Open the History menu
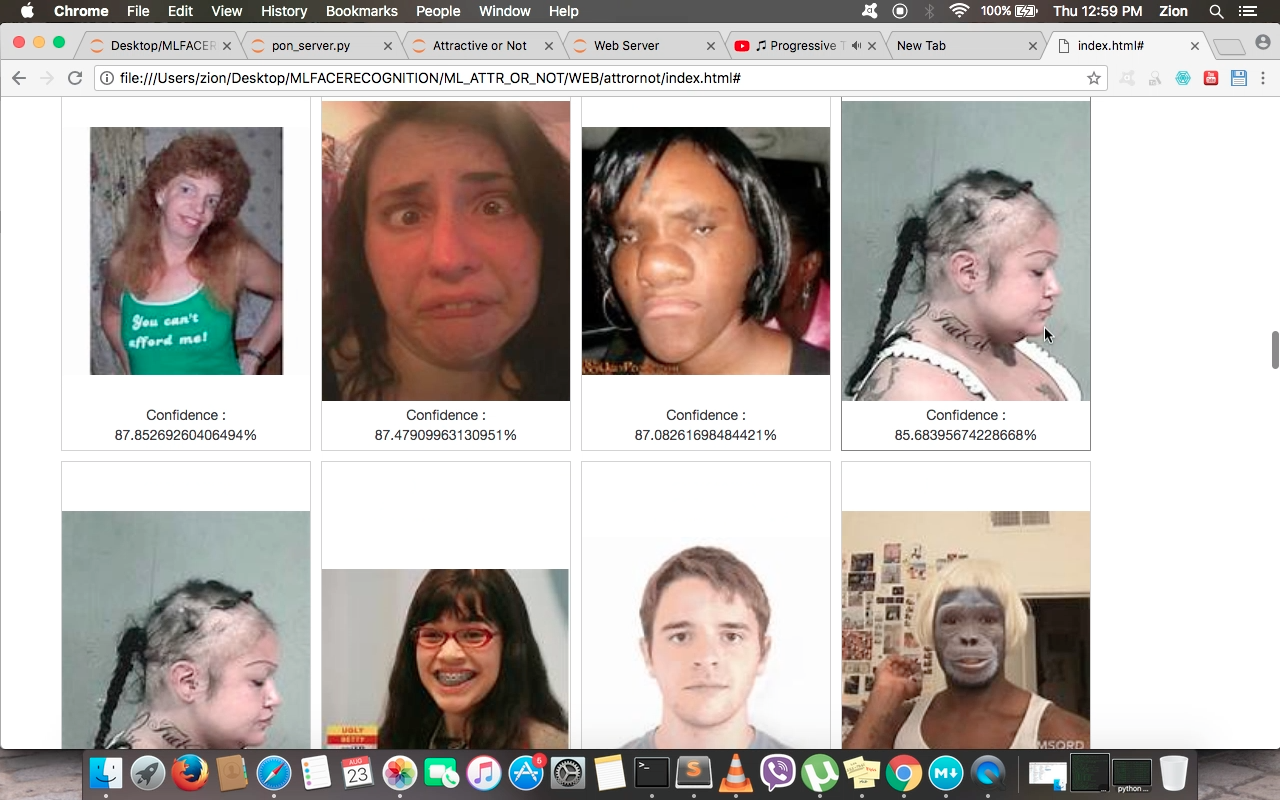Viewport: 1280px width, 800px height. 284,11
